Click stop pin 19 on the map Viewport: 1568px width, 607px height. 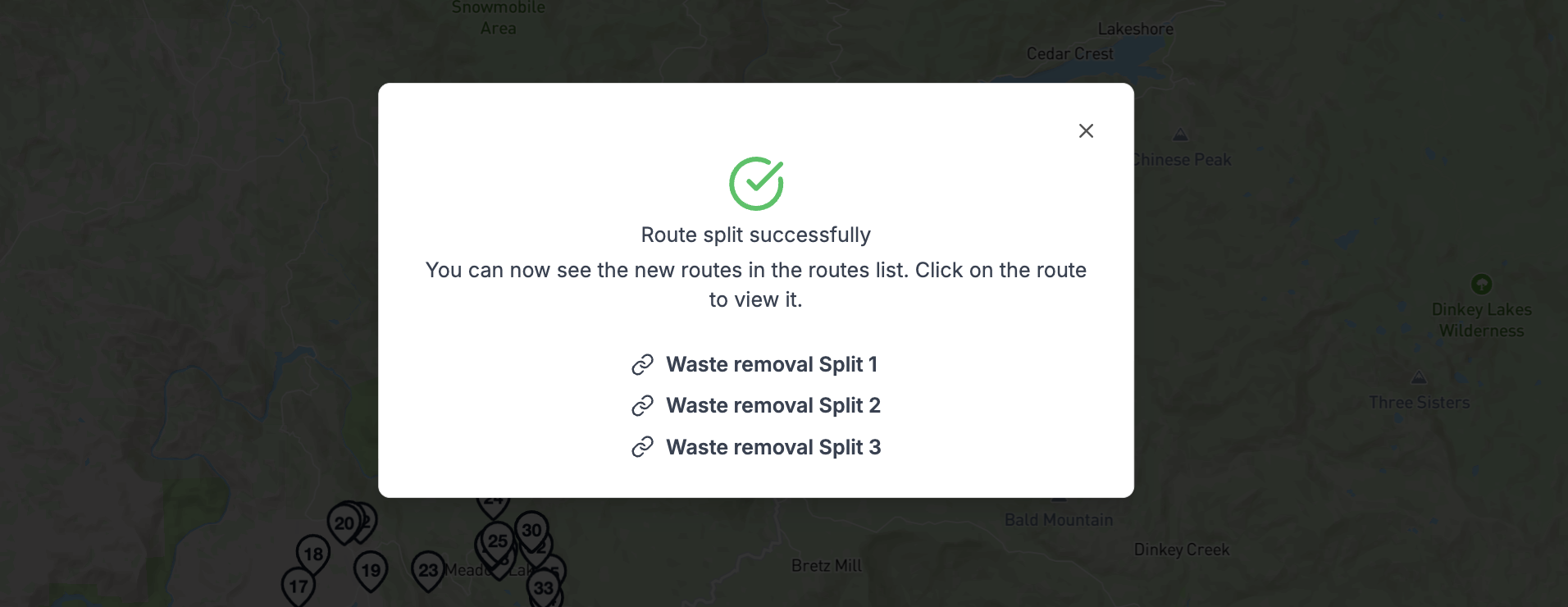coord(371,568)
